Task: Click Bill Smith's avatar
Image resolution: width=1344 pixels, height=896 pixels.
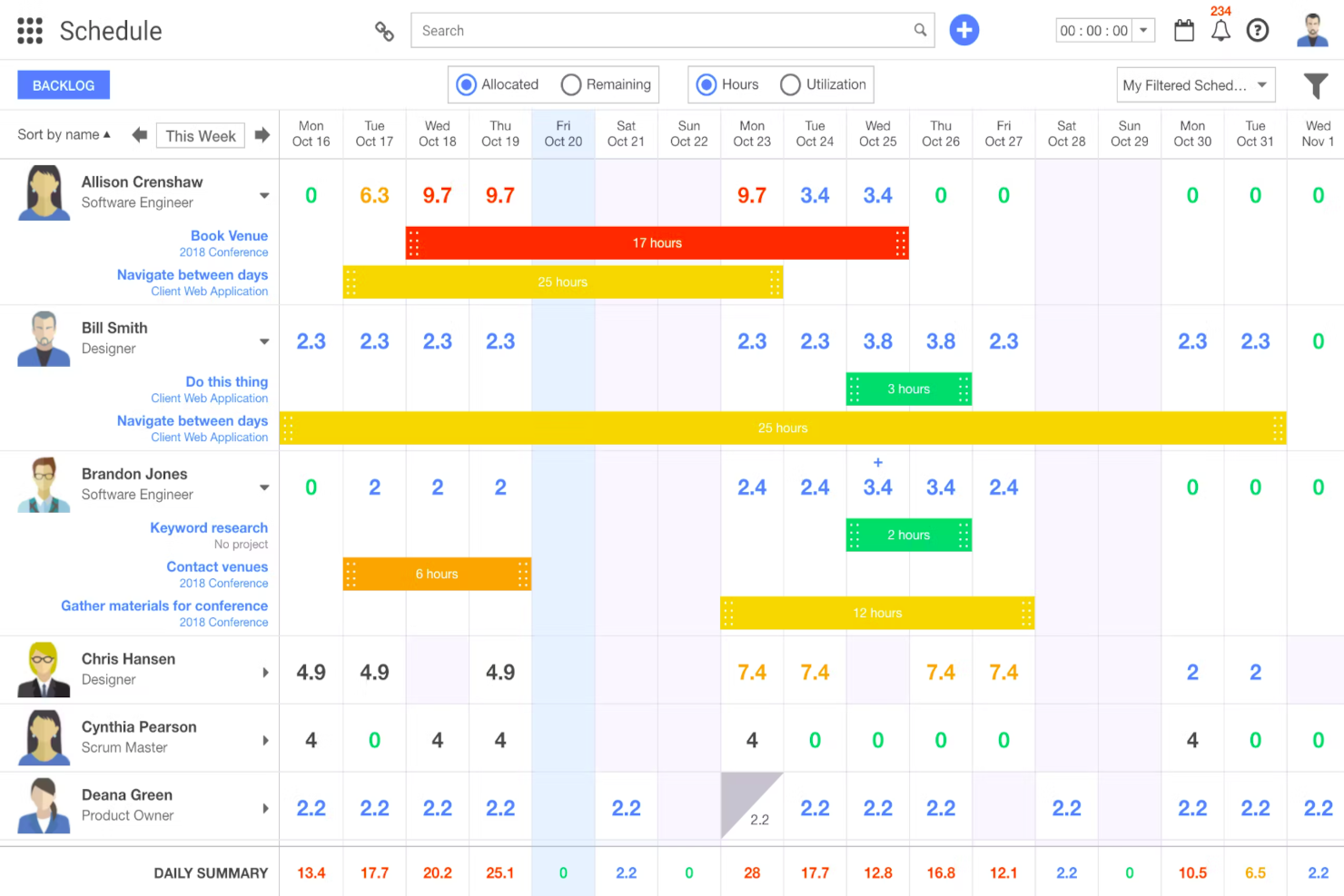Action: [x=44, y=339]
